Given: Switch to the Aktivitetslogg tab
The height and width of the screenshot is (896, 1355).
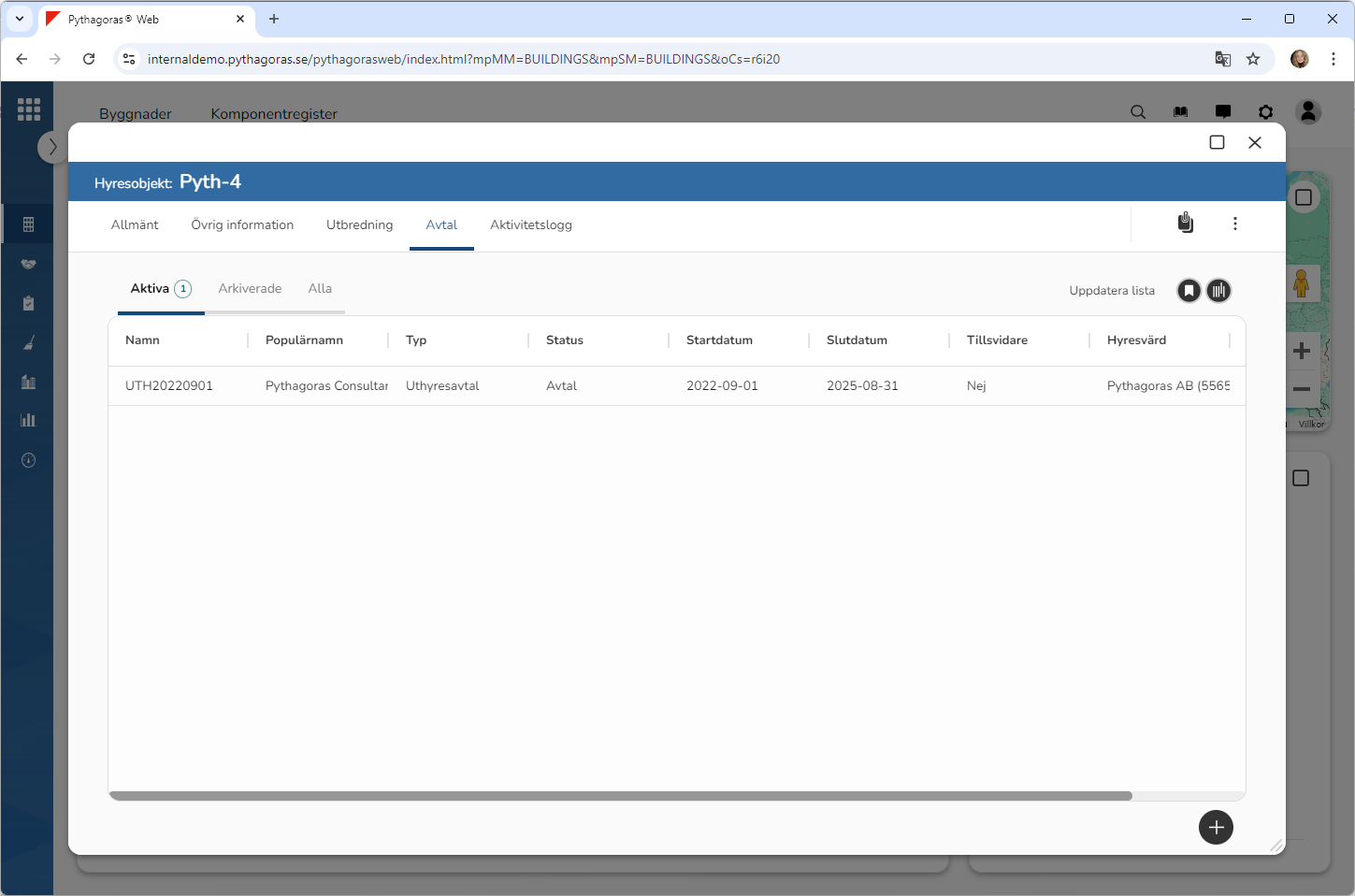Looking at the screenshot, I should point(530,224).
